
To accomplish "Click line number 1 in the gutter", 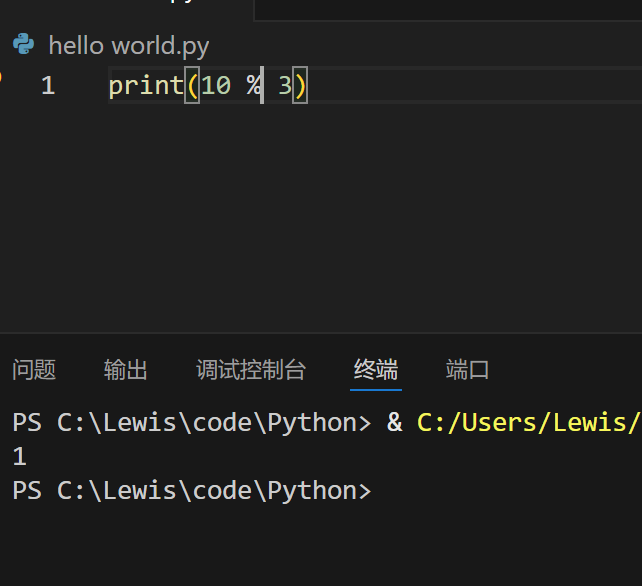I will coord(48,86).
